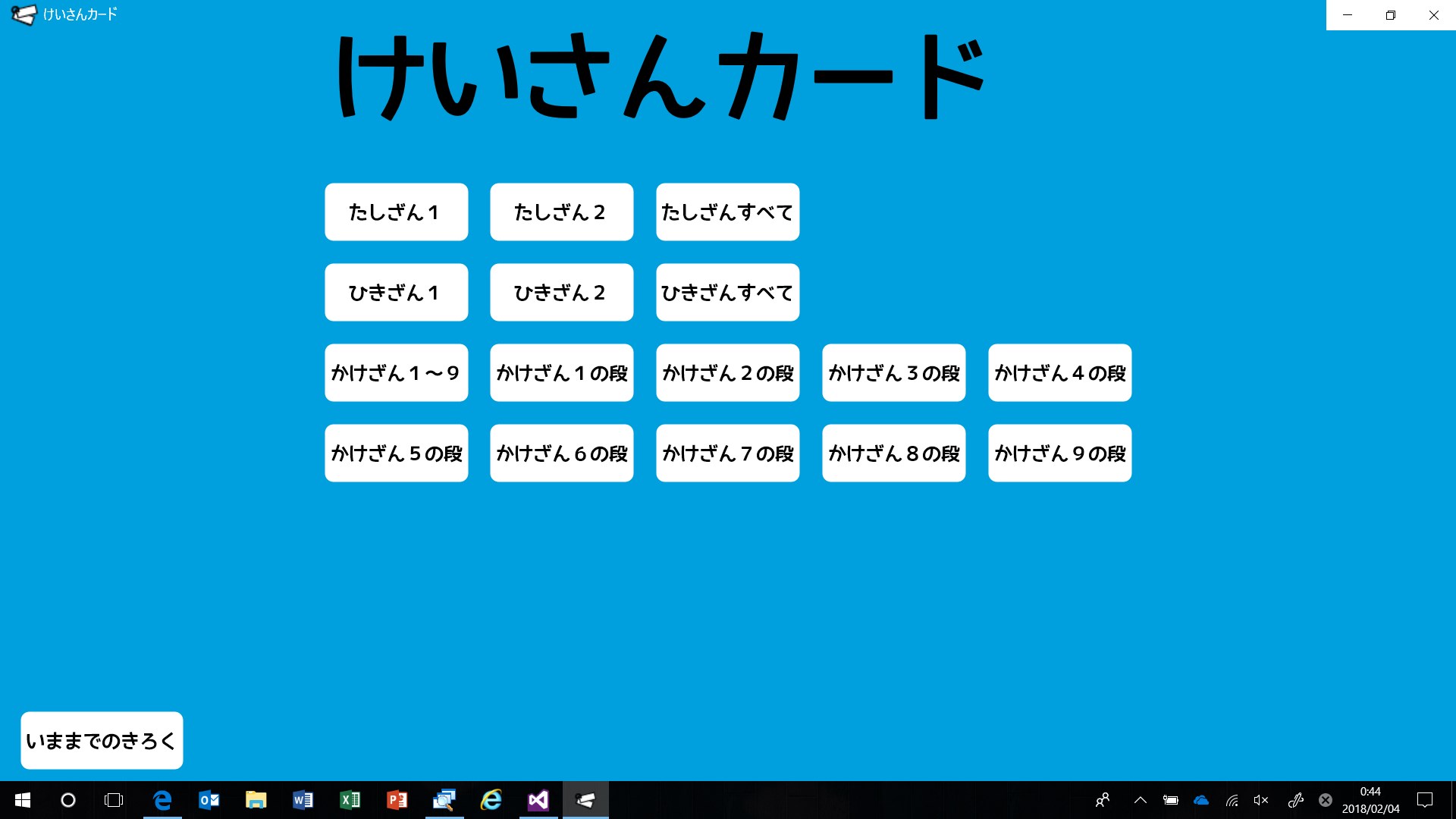Open the Cortana search circle
Viewport: 1456px width, 819px height.
68,800
